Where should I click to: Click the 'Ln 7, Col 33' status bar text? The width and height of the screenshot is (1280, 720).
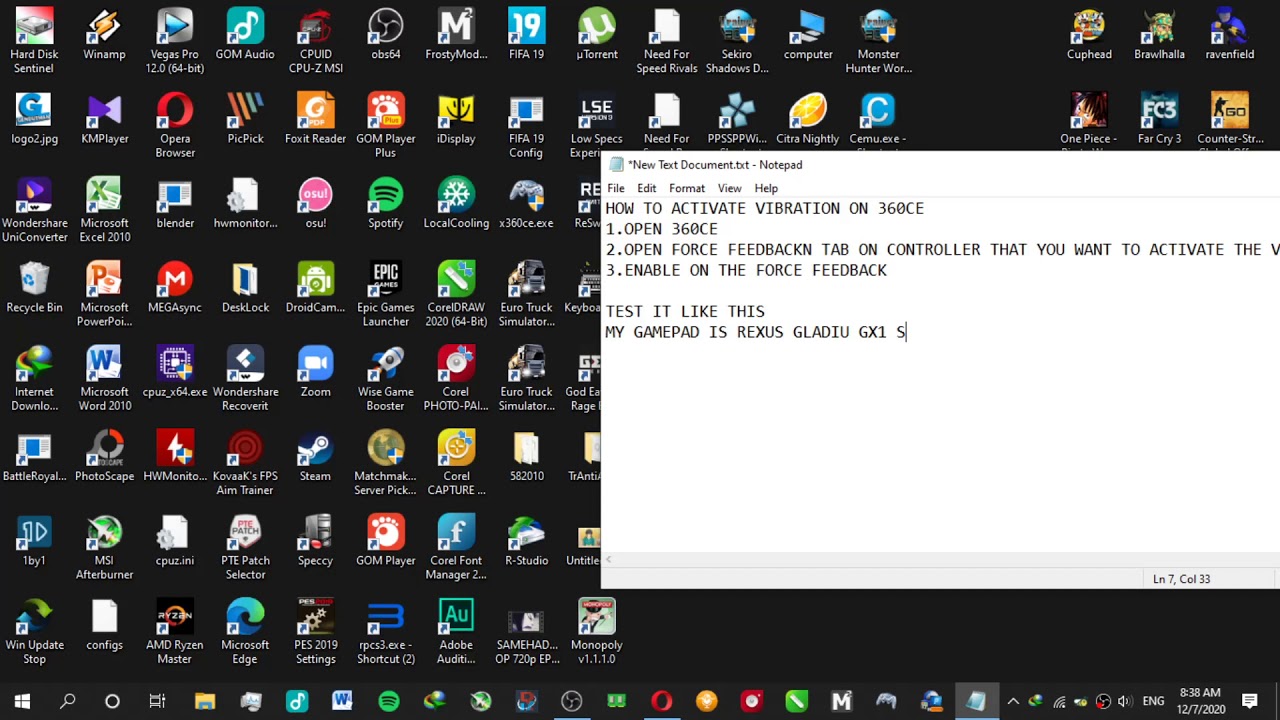[x=1181, y=579]
